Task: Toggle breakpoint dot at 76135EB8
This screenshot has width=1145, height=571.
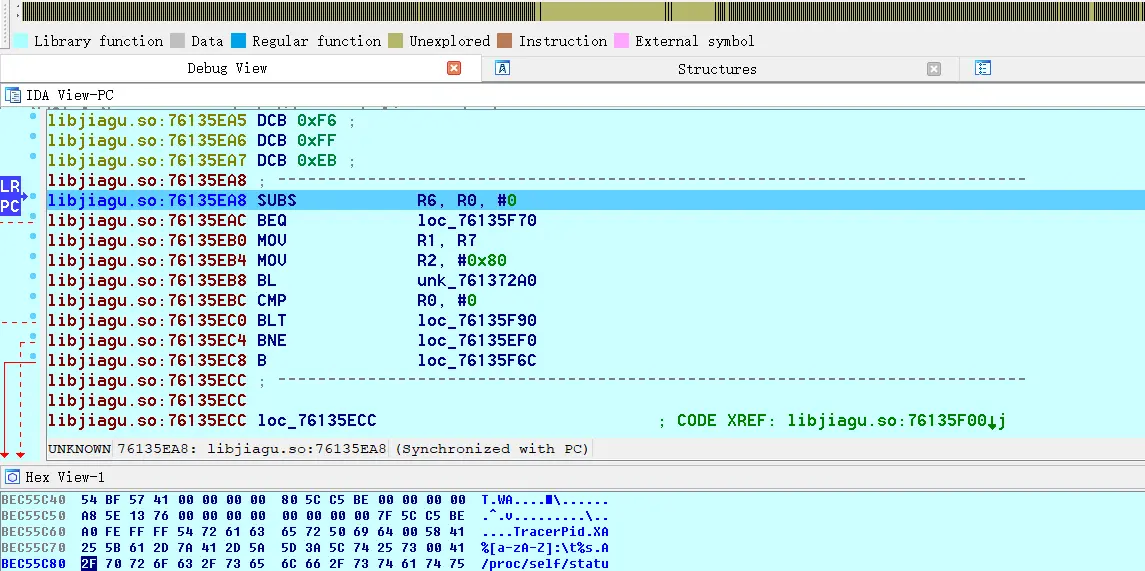Action: [33, 276]
